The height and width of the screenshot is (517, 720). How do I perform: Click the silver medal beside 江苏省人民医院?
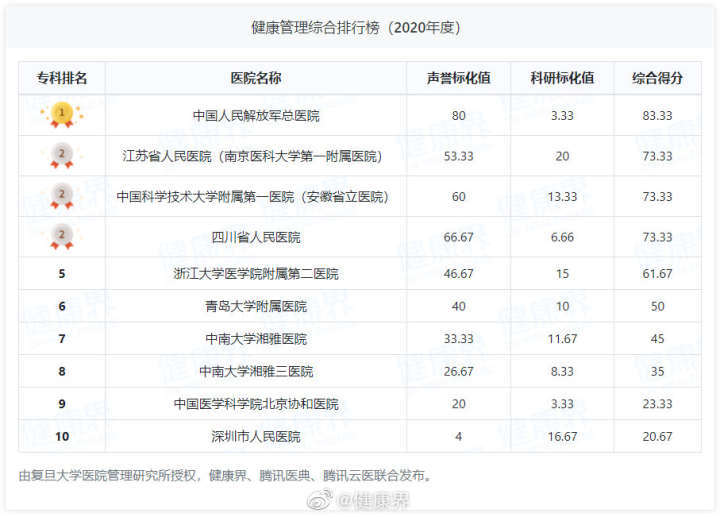(x=62, y=156)
